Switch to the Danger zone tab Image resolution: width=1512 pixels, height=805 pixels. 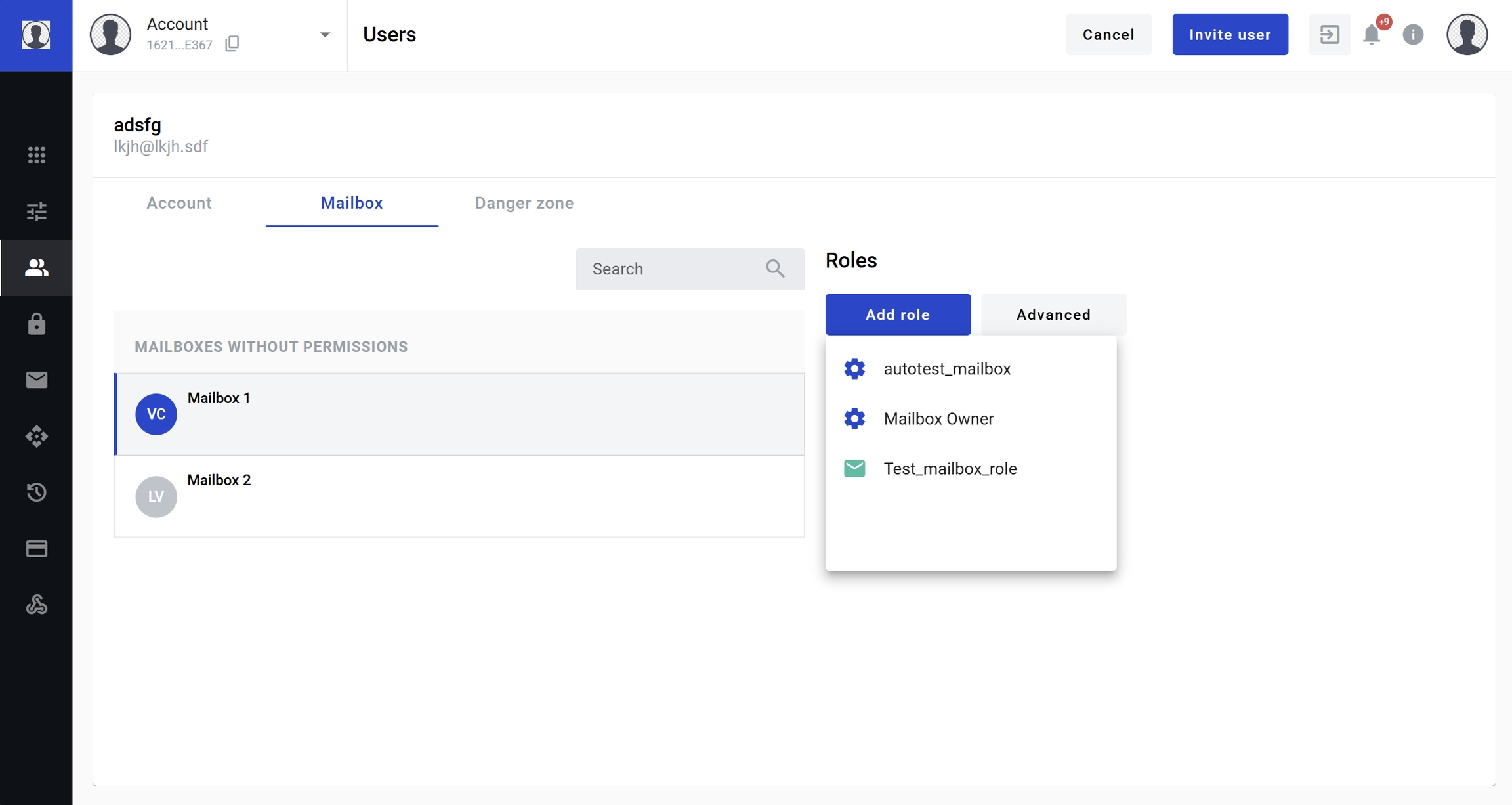(x=524, y=203)
